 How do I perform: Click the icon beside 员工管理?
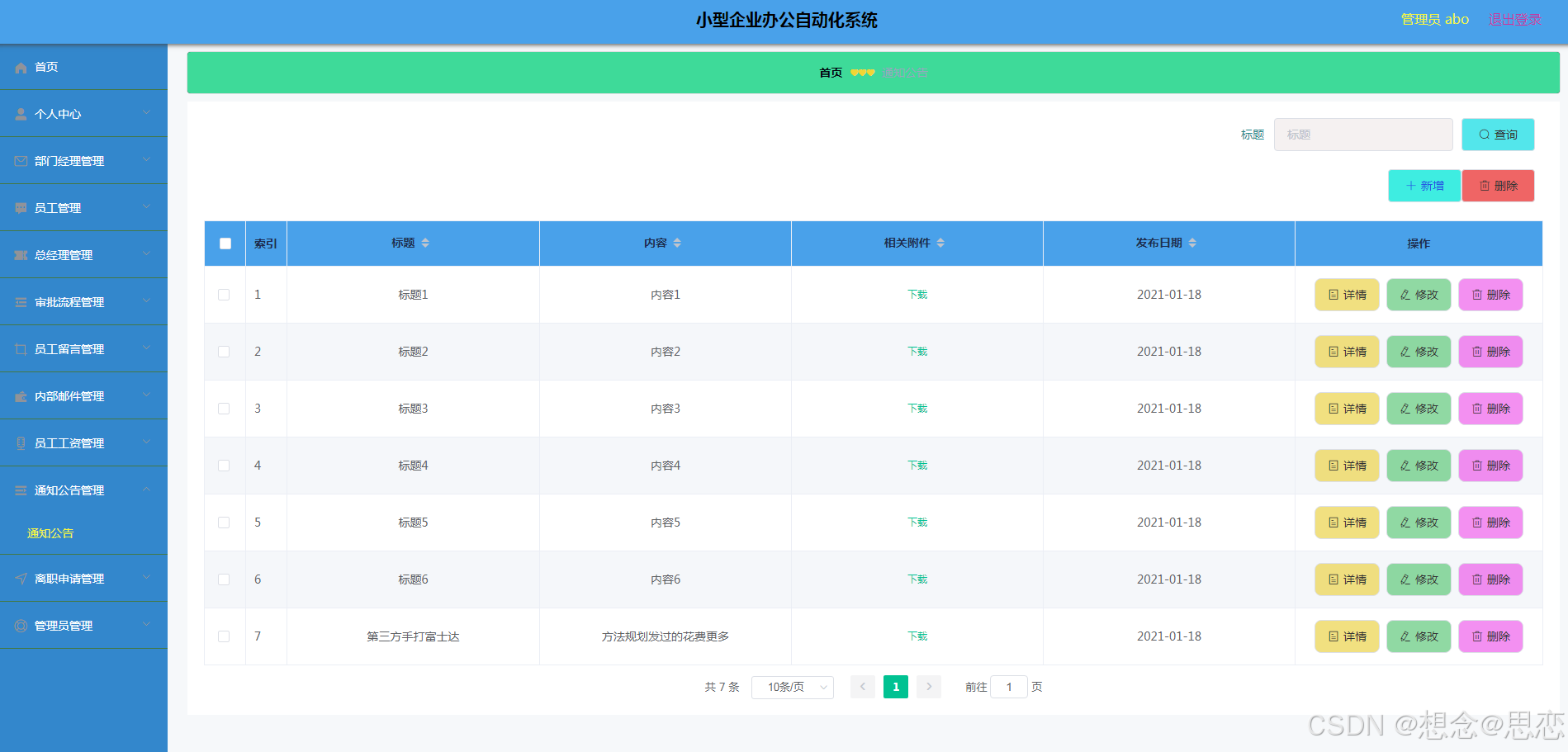(21, 209)
